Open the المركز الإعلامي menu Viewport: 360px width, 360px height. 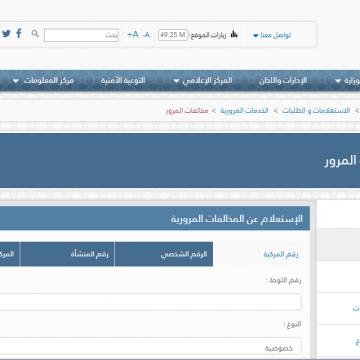pyautogui.click(x=203, y=81)
